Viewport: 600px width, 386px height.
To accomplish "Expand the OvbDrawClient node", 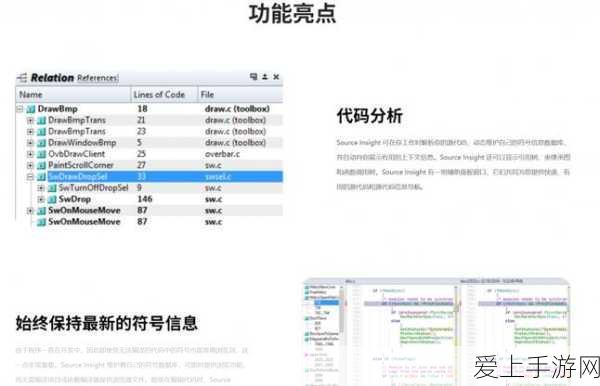I will 30,154.
